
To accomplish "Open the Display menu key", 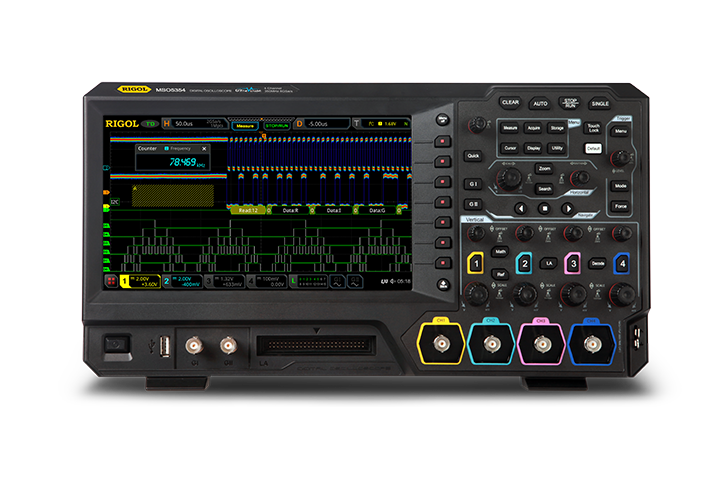I will coord(534,148).
